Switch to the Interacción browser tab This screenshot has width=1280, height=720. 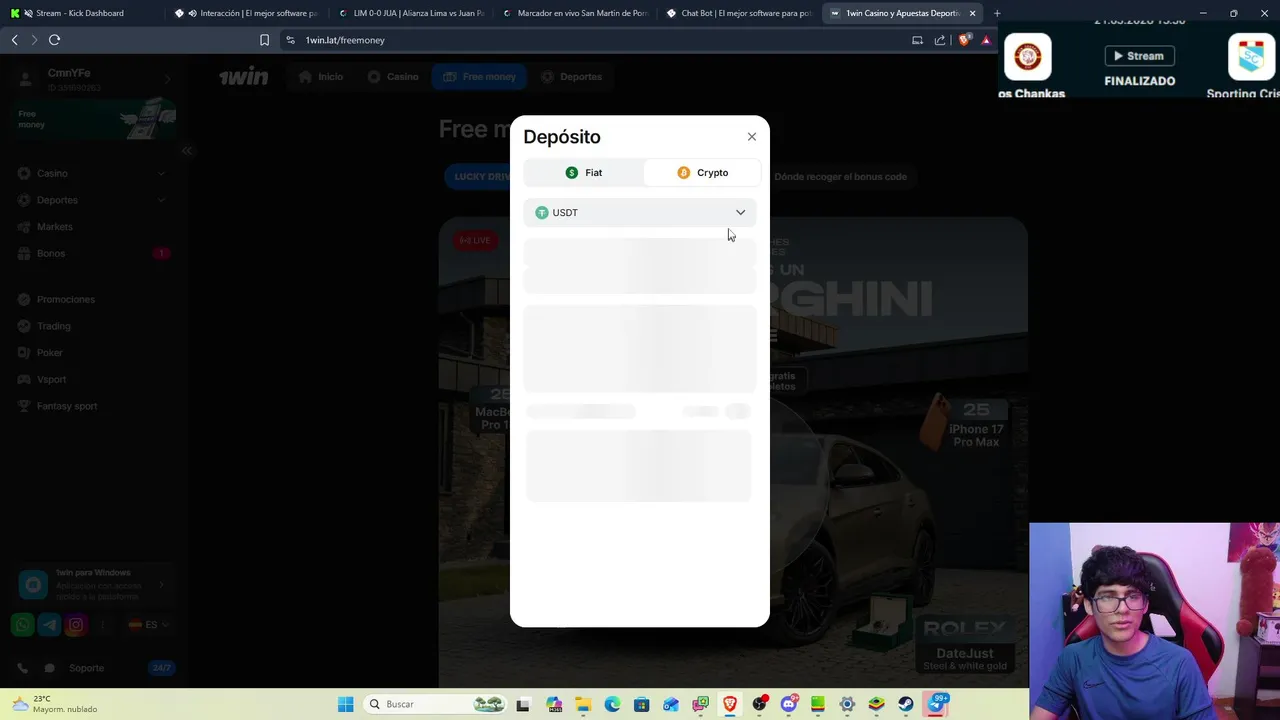coord(250,13)
